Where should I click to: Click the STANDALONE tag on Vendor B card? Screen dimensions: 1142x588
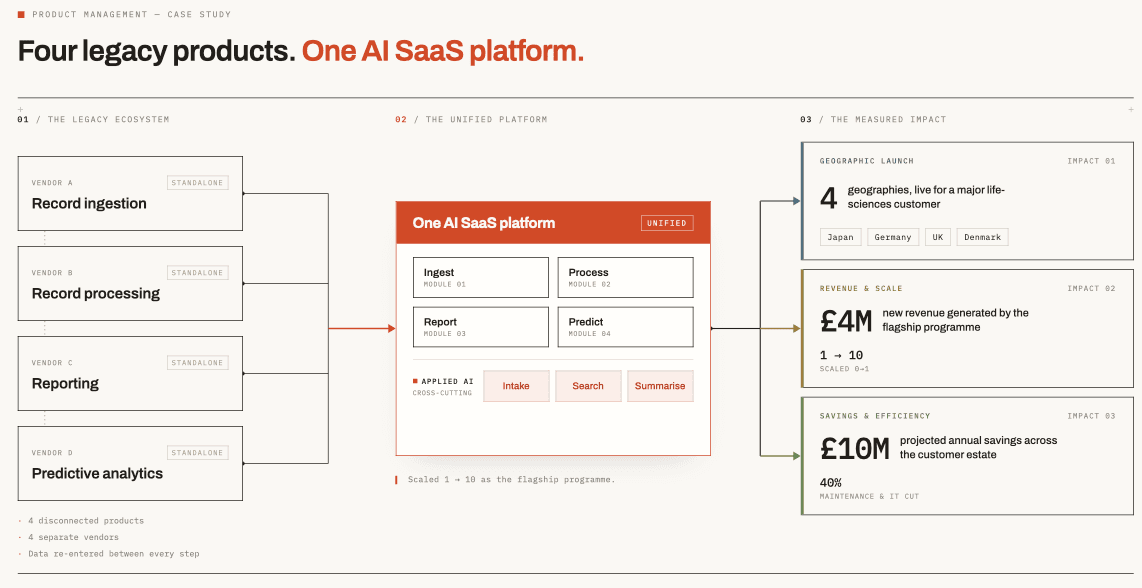pyautogui.click(x=197, y=273)
